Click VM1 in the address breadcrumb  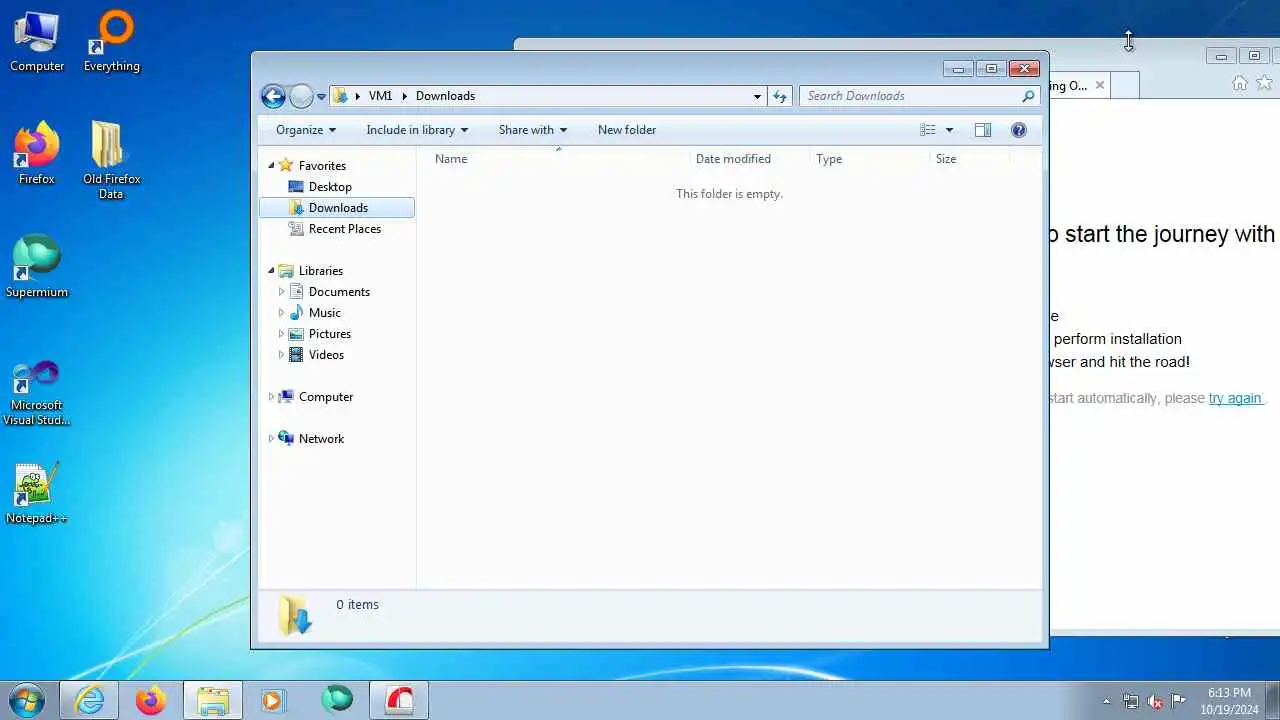[x=380, y=96]
